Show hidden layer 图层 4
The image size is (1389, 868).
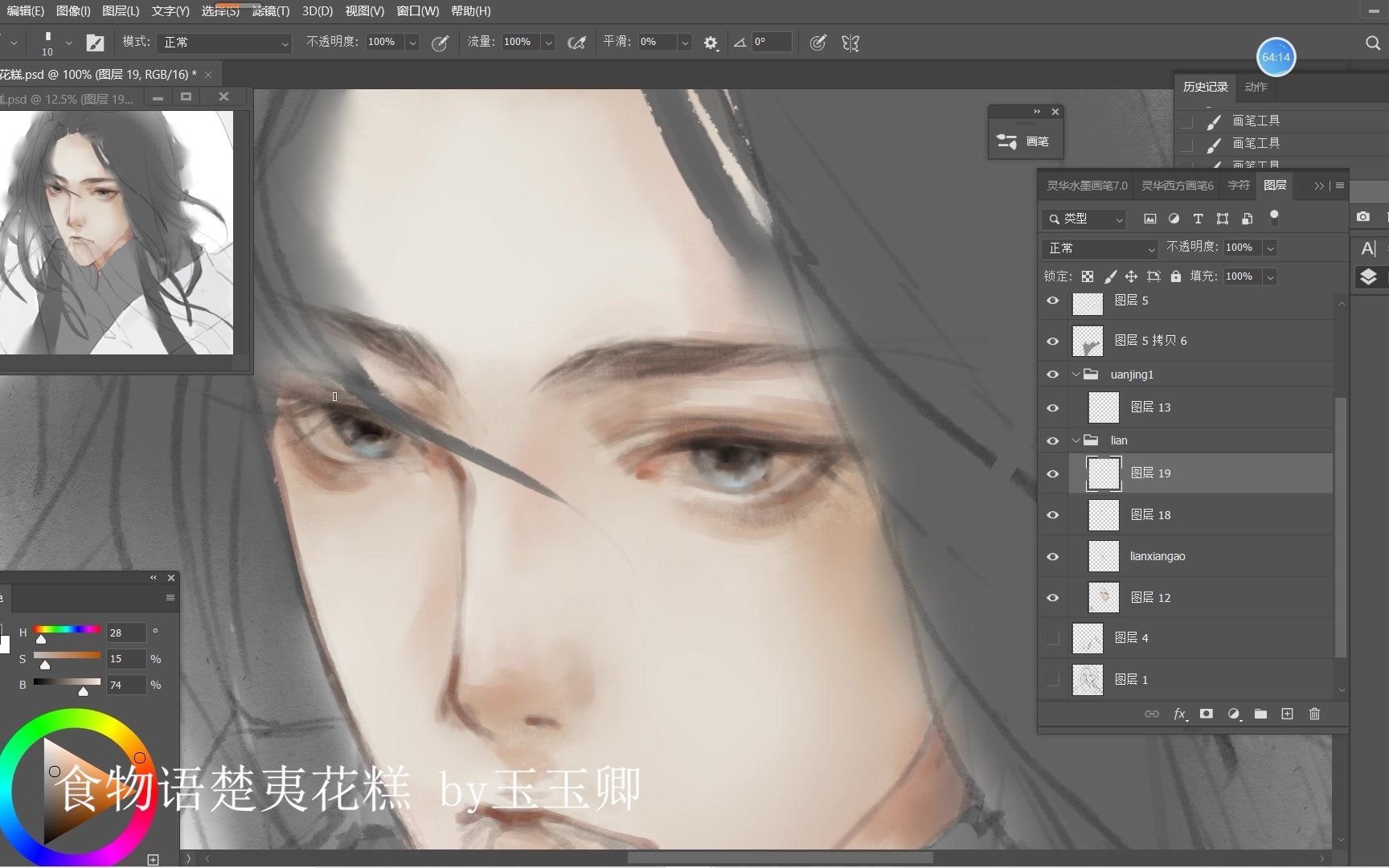[1053, 639]
